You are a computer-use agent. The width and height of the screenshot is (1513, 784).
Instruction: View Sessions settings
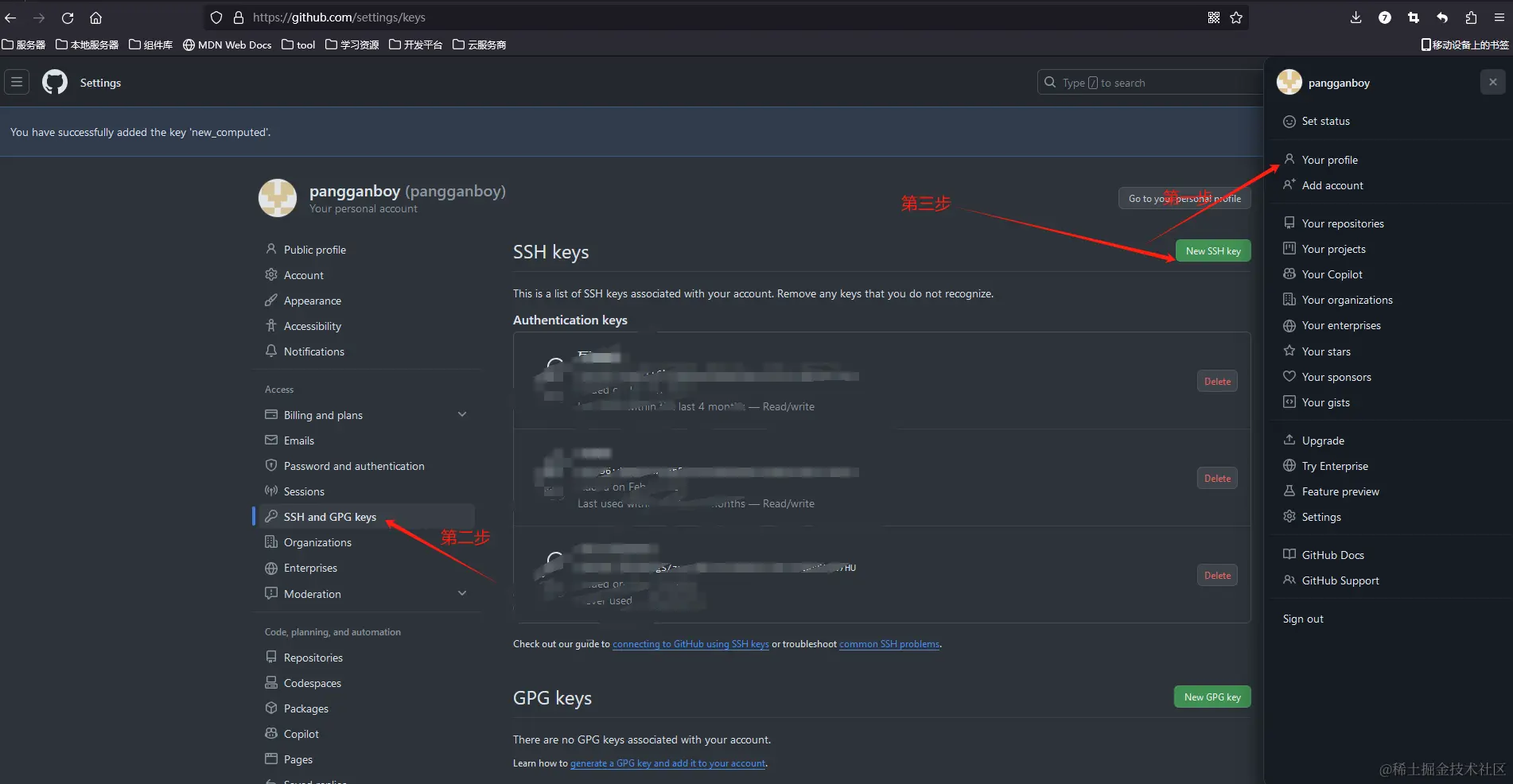click(304, 491)
